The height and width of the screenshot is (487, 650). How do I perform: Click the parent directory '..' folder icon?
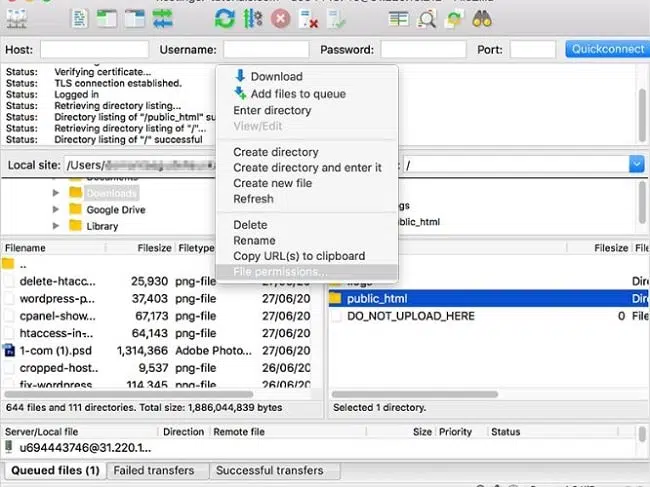click(8, 264)
